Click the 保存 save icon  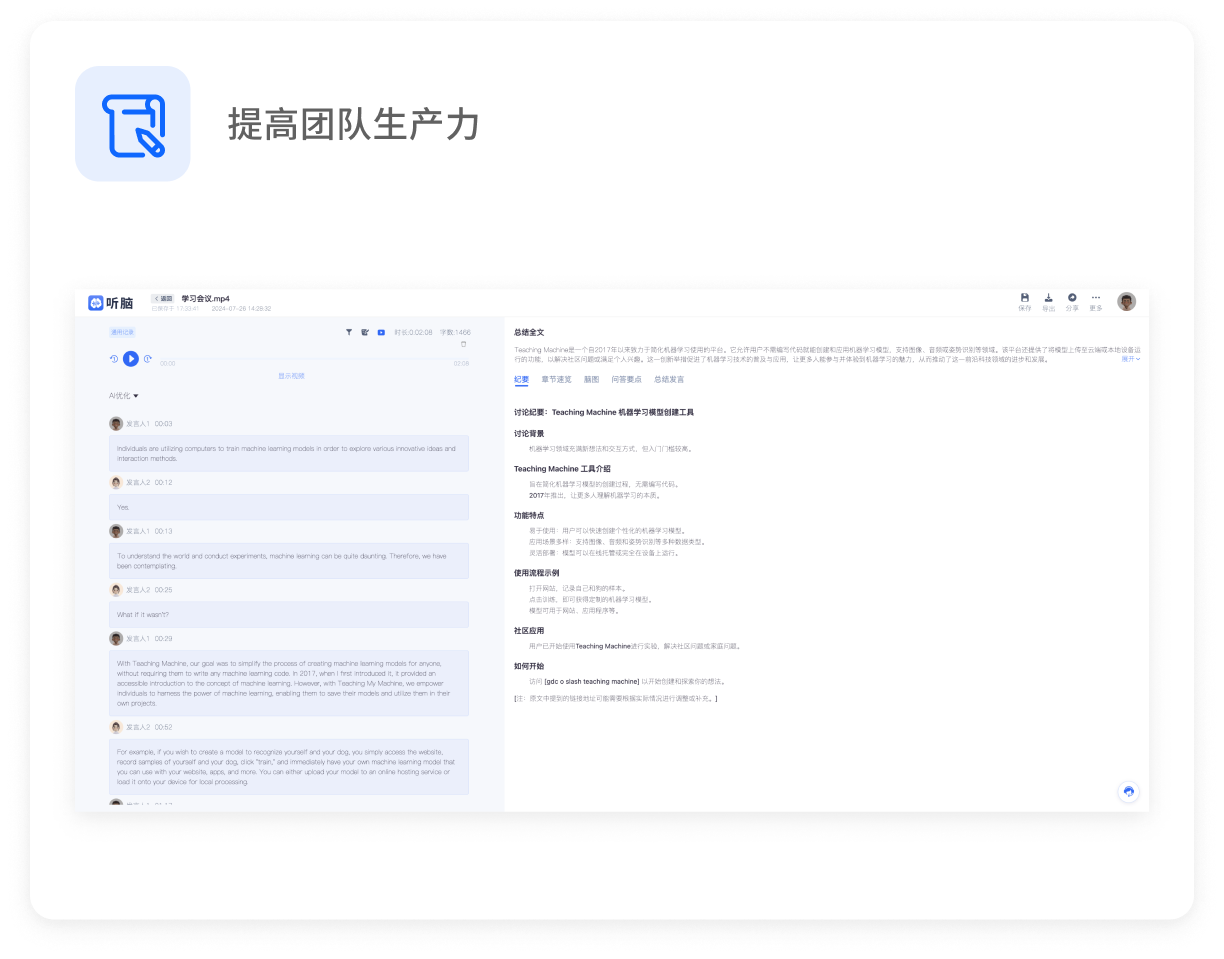tap(1024, 298)
